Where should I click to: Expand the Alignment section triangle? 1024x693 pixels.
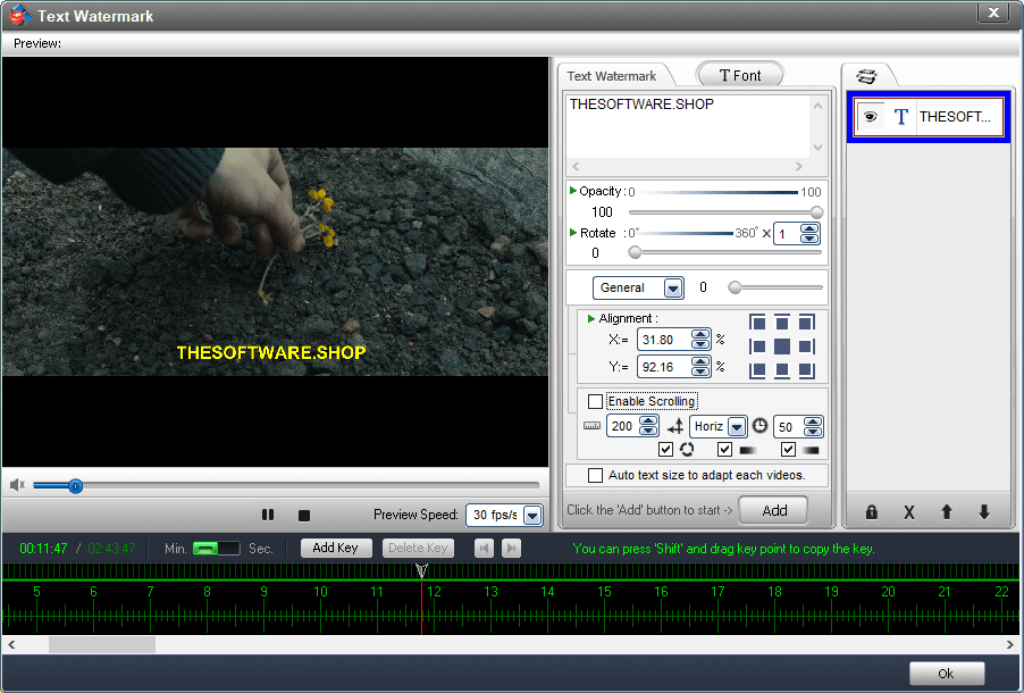pyautogui.click(x=591, y=319)
